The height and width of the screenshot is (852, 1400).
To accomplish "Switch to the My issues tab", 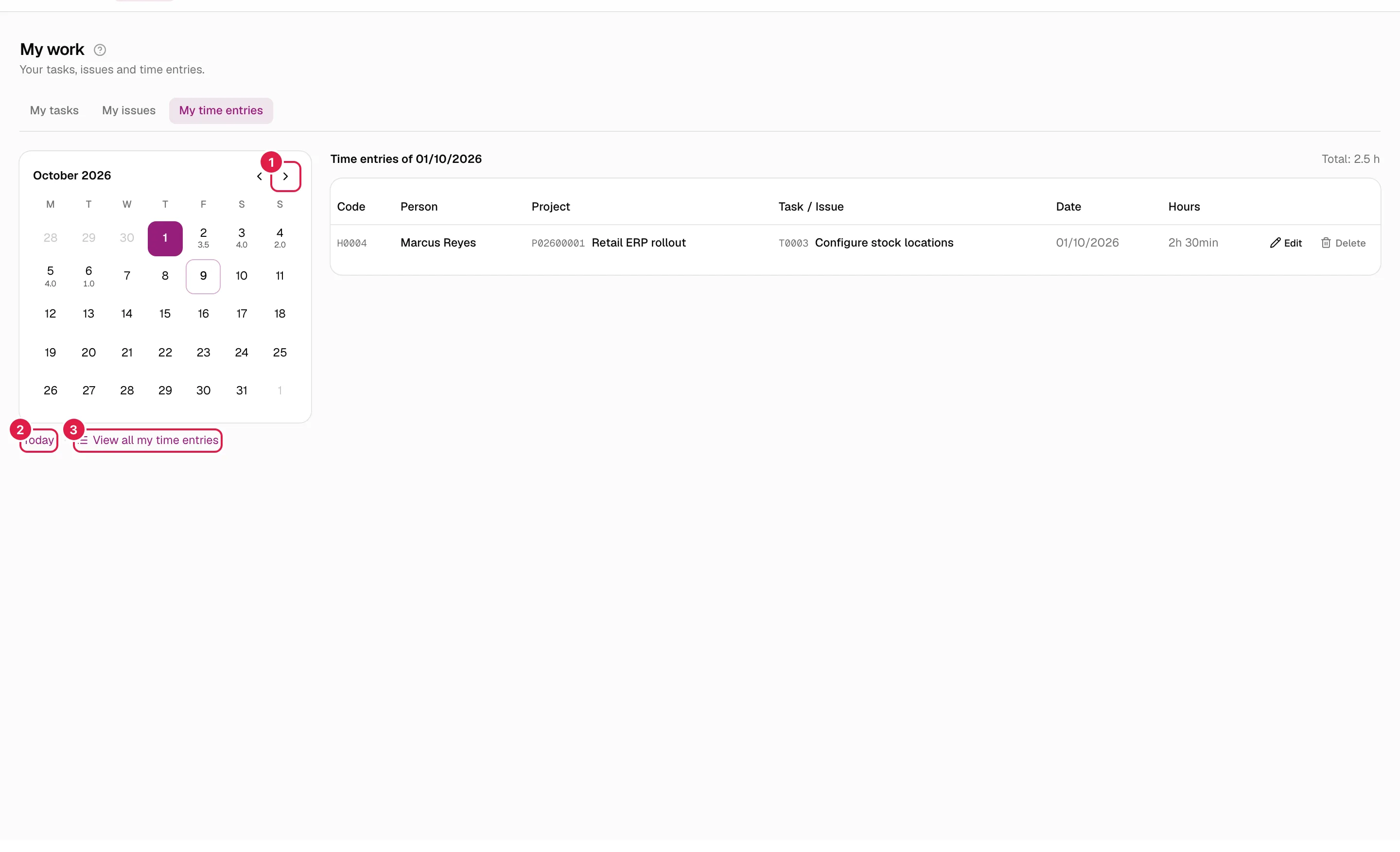I will 128,110.
